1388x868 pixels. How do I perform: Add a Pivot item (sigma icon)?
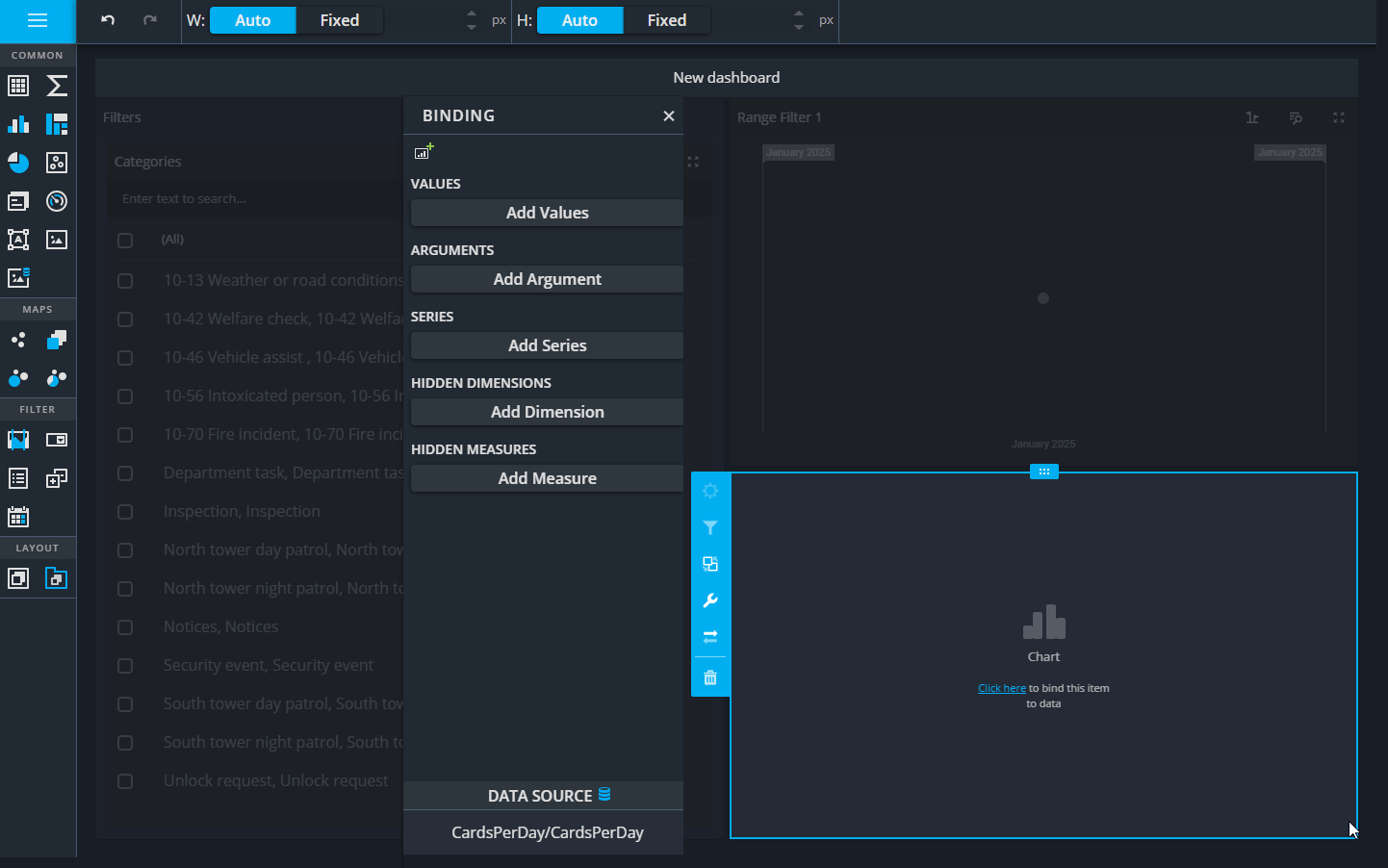click(57, 86)
